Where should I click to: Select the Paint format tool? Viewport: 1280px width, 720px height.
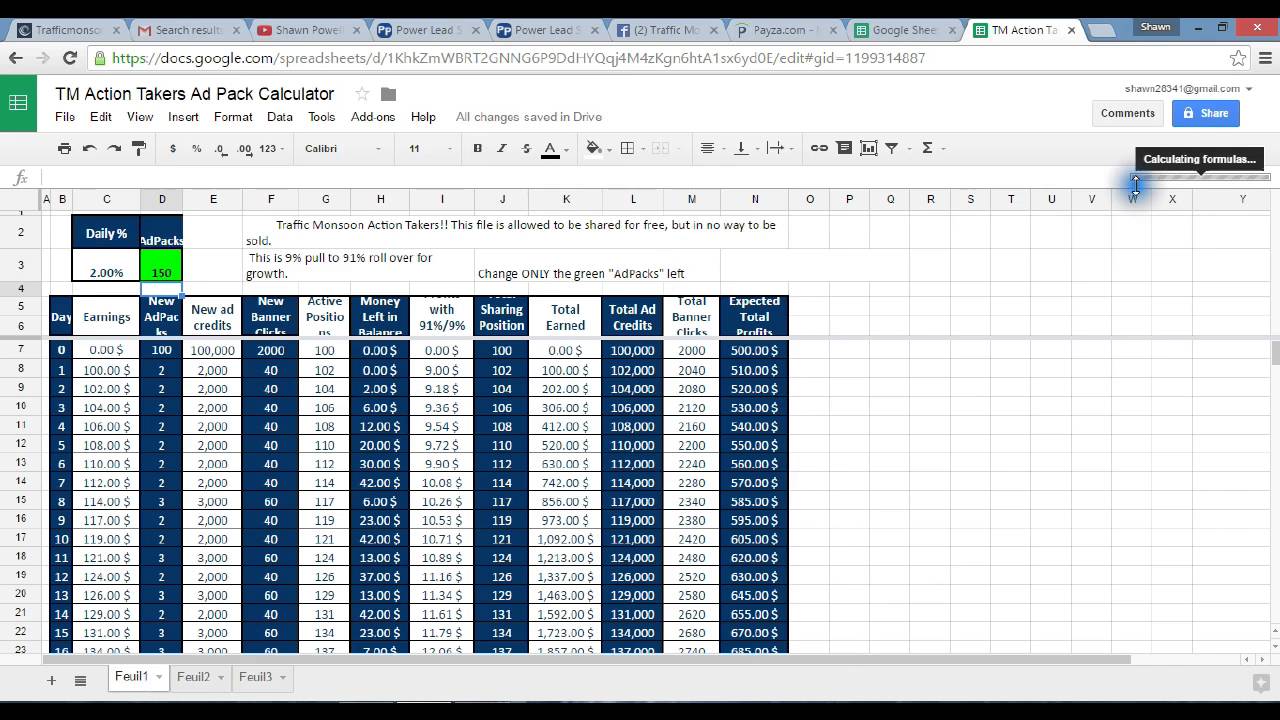coord(139,148)
